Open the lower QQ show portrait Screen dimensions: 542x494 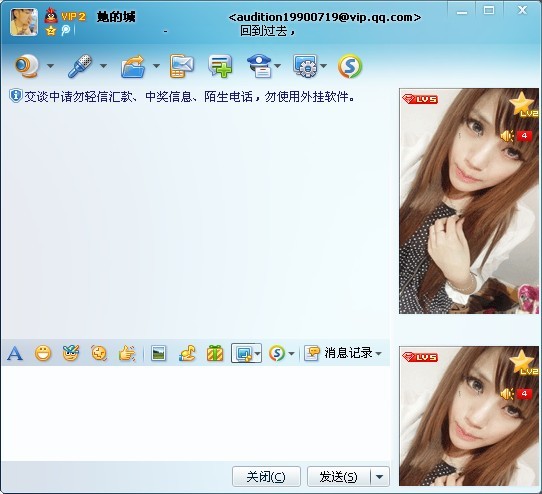coord(469,416)
